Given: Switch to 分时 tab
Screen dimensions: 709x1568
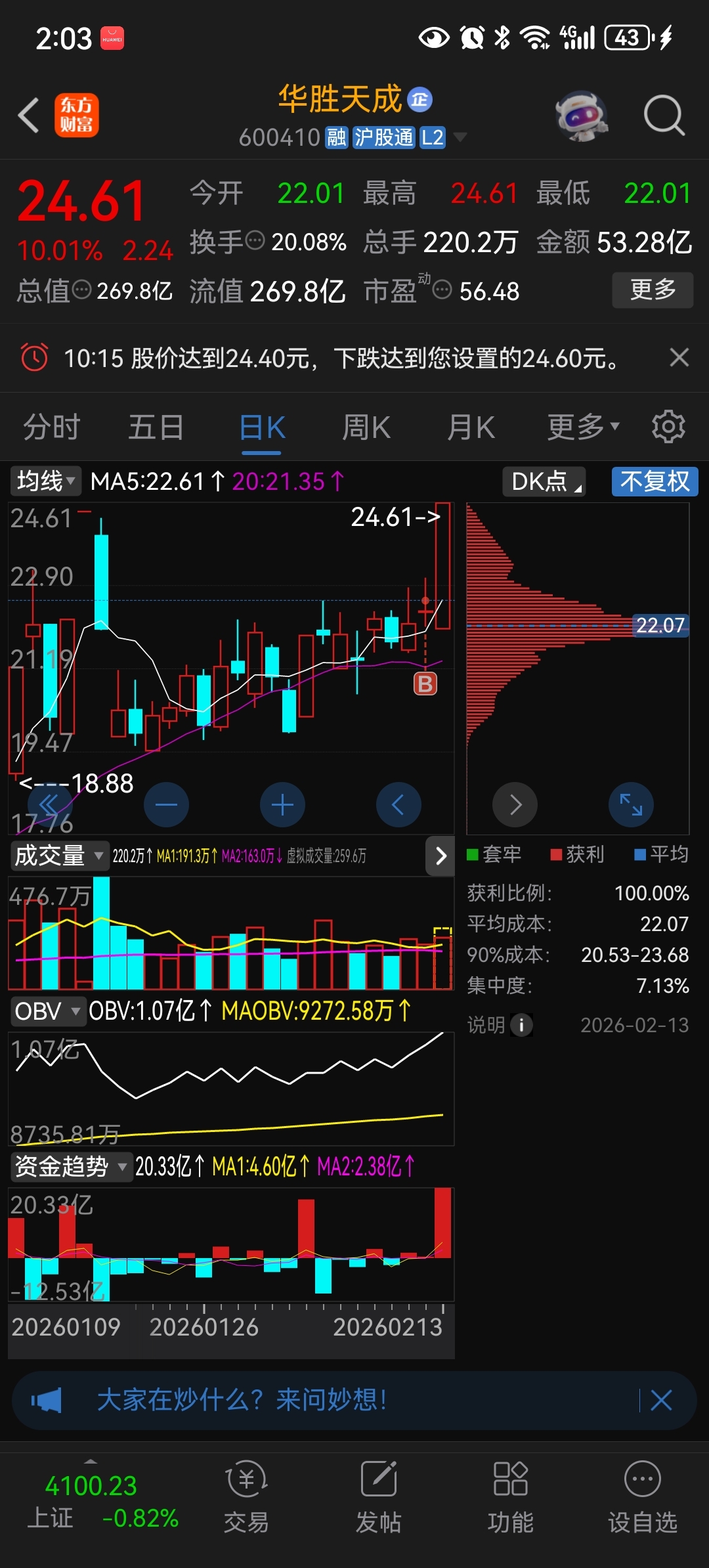Looking at the screenshot, I should point(51,427).
